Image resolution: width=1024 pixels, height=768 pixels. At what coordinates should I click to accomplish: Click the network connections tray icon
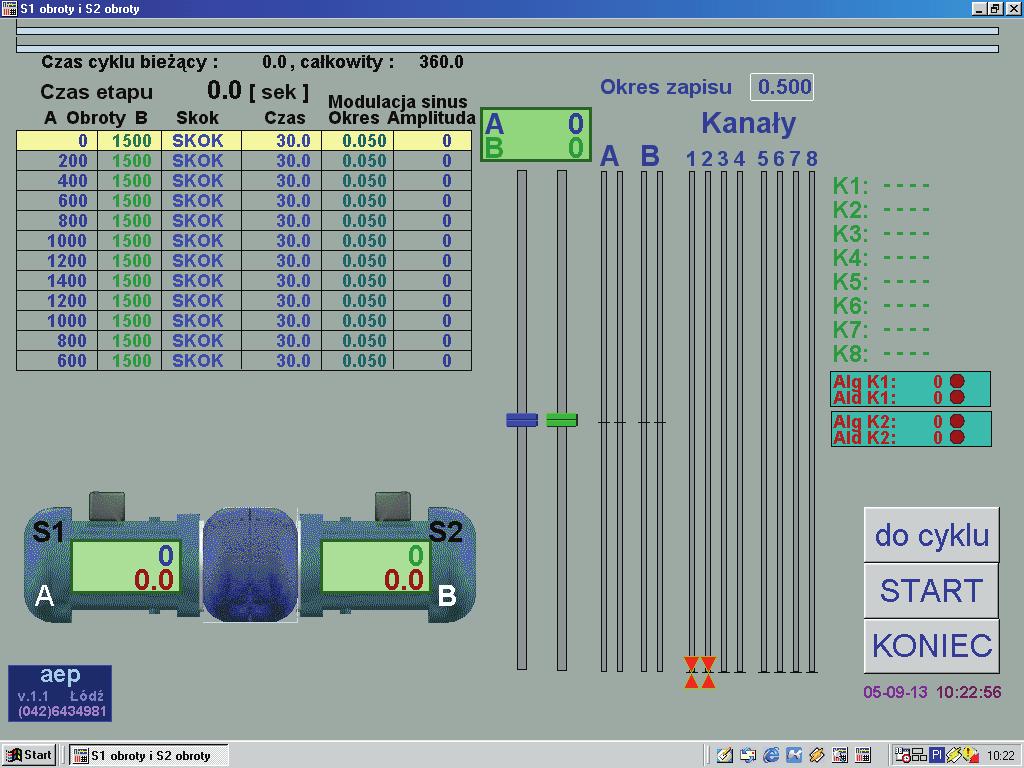coord(920,755)
